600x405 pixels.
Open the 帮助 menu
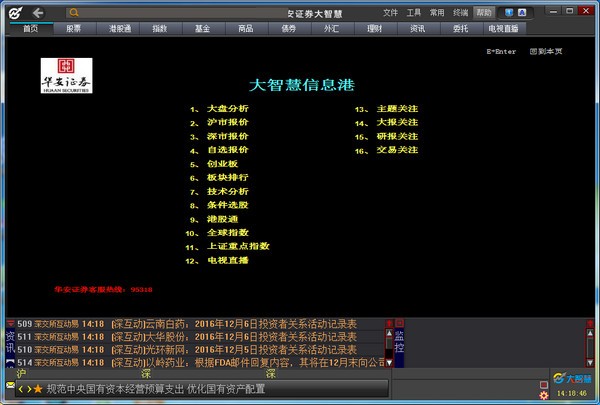click(484, 13)
